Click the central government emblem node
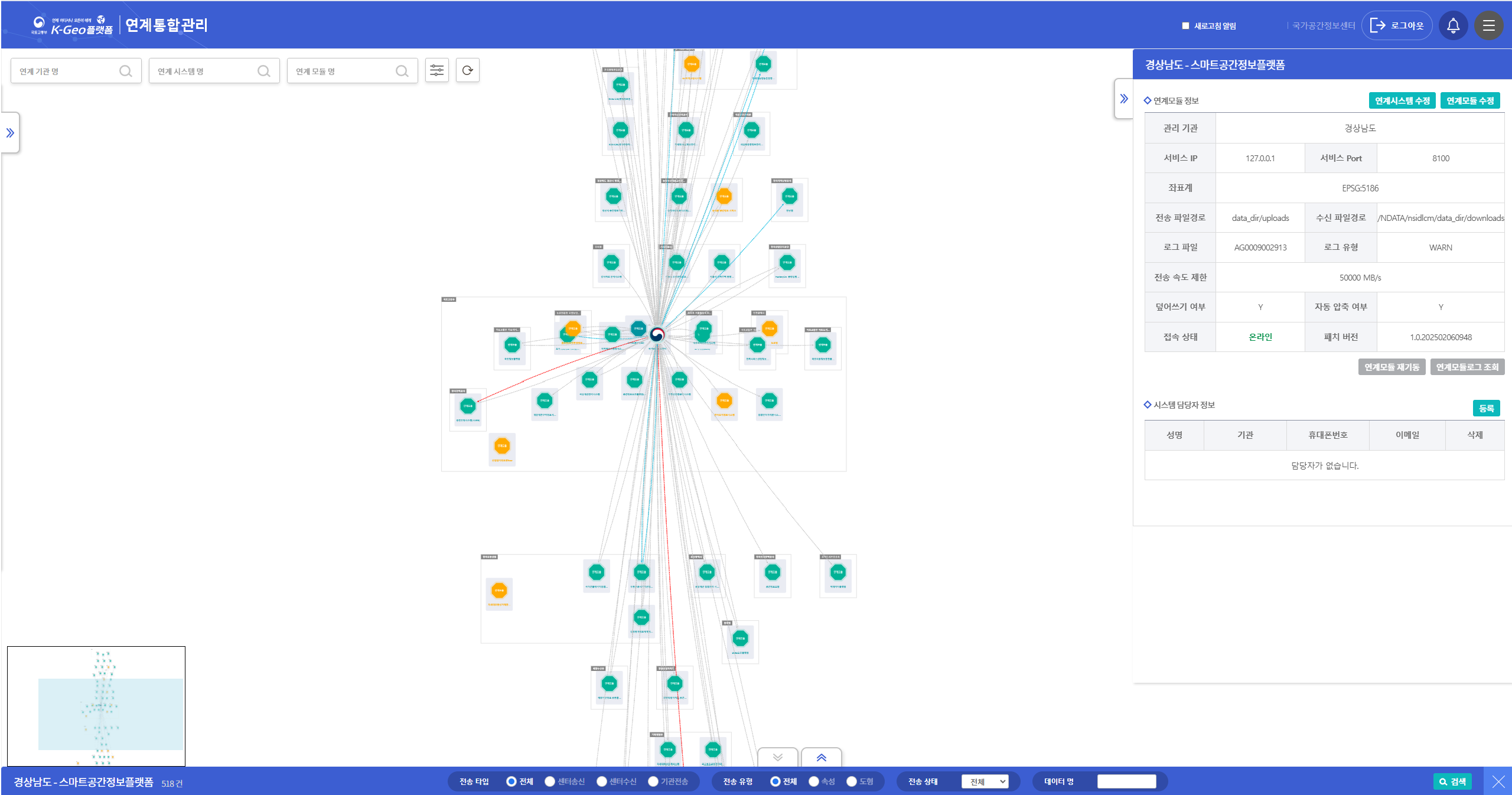The width and height of the screenshot is (1512, 795). (657, 335)
